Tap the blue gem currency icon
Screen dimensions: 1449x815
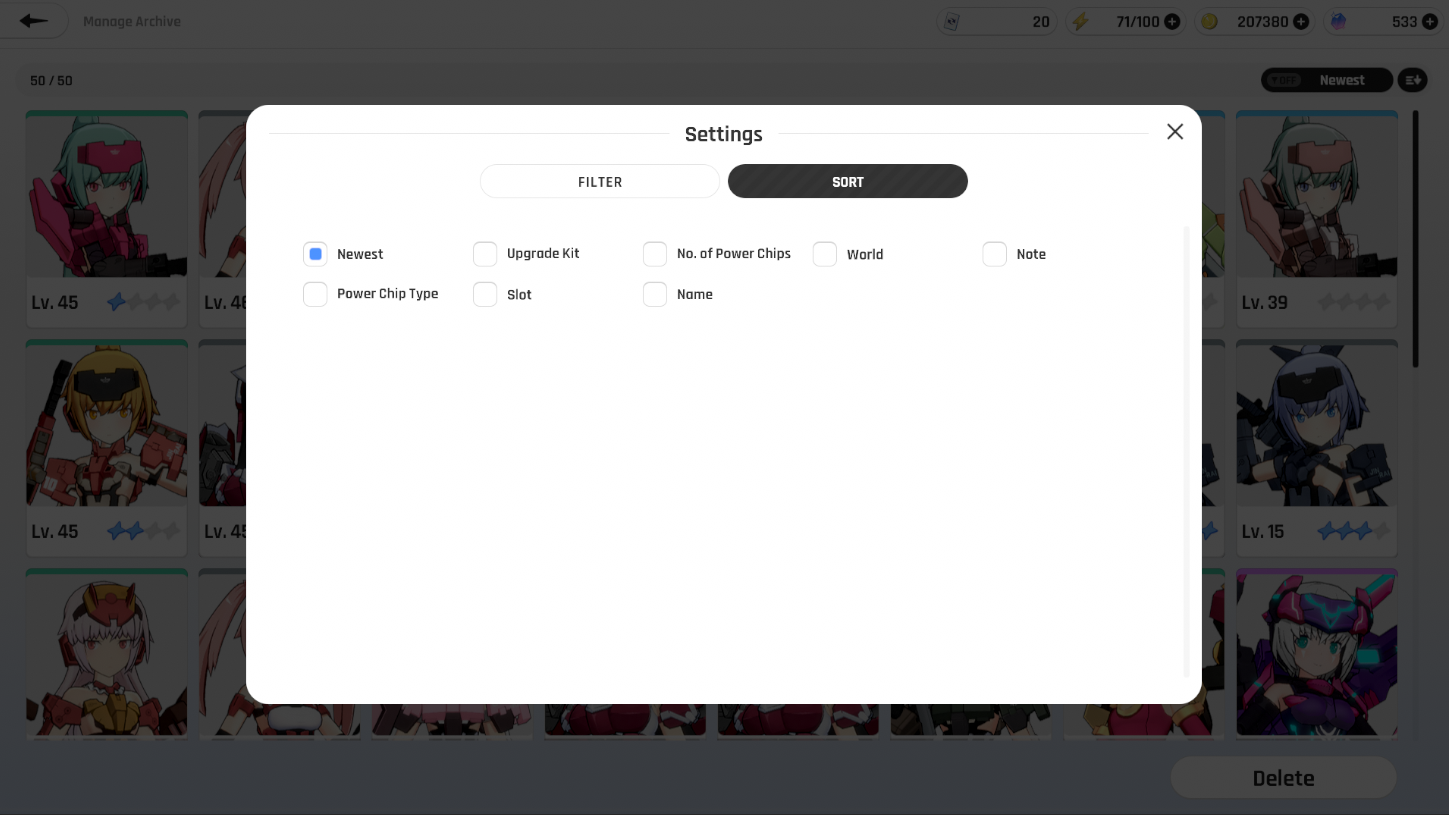coord(1338,21)
